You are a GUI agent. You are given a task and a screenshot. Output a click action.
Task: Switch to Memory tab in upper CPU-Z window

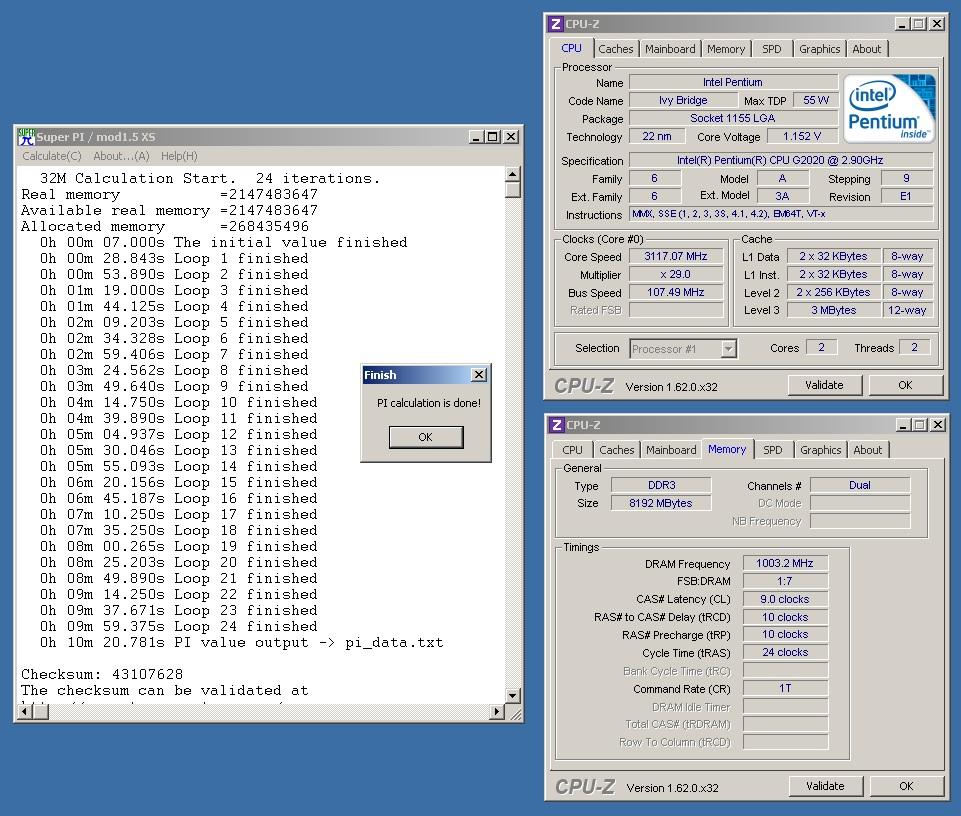726,49
